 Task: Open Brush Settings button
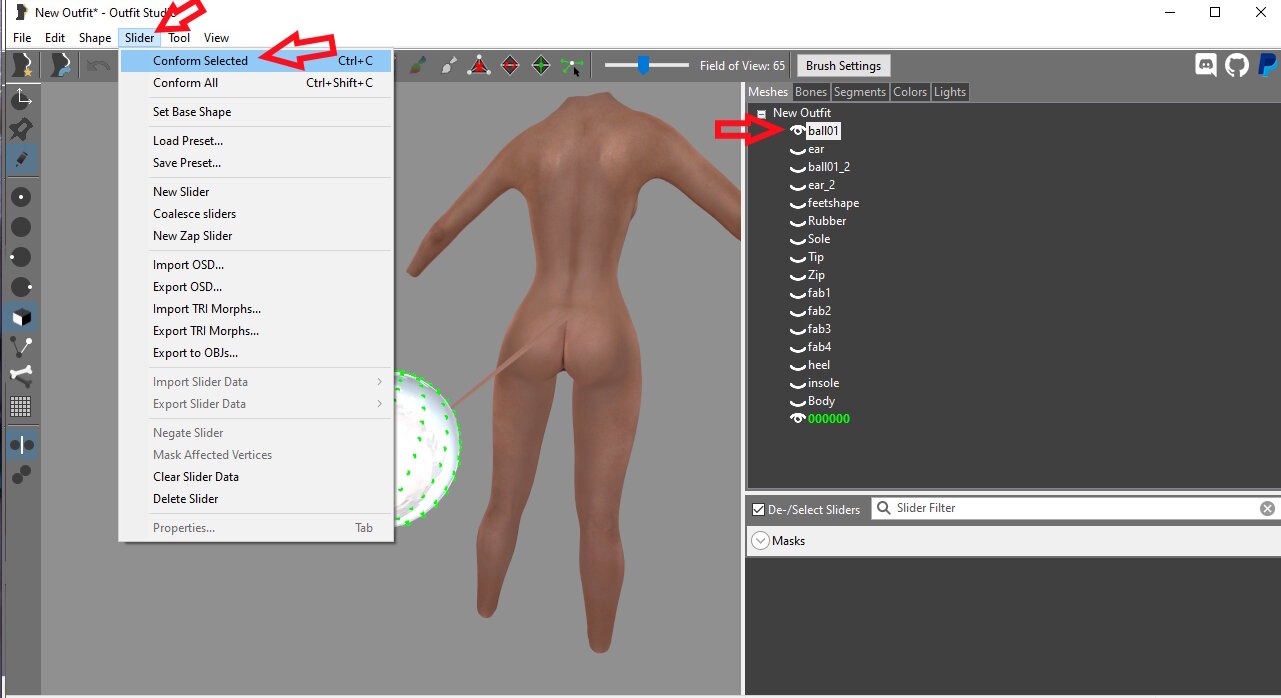(843, 66)
